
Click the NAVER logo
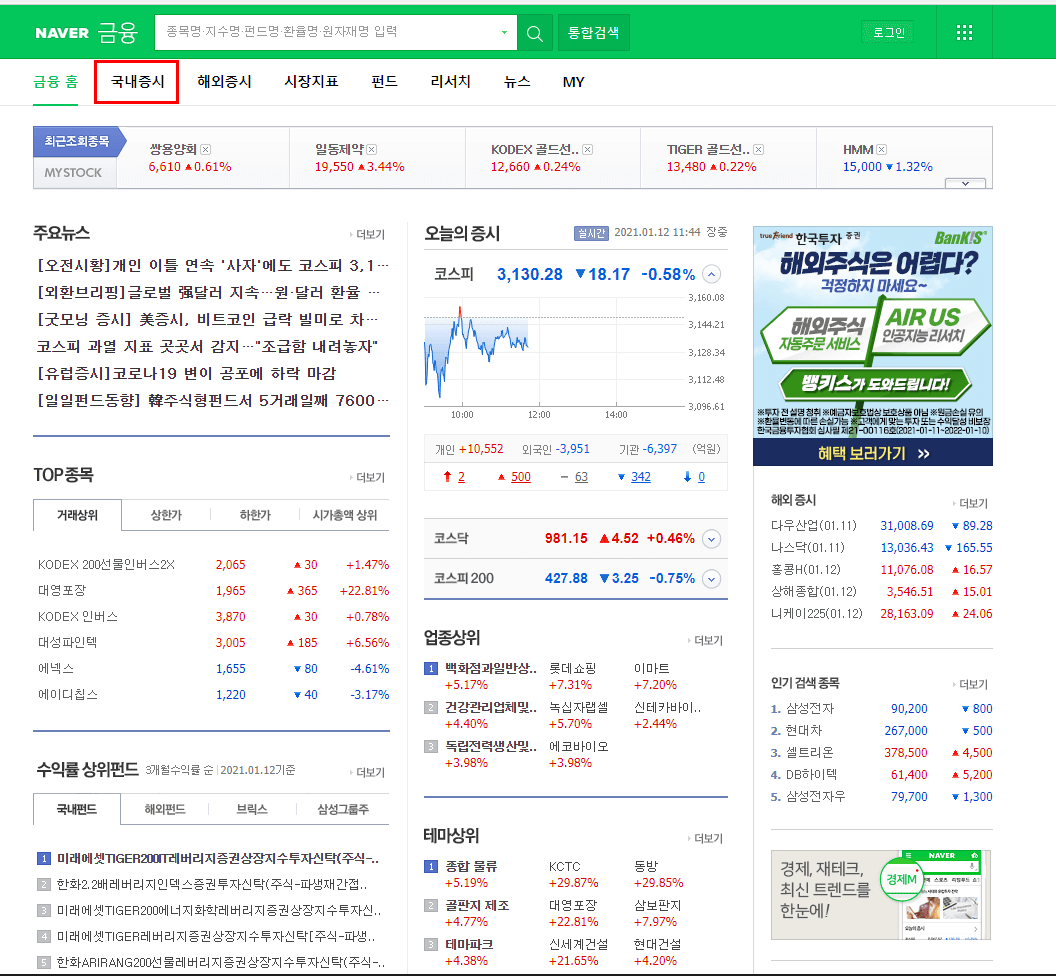point(62,33)
